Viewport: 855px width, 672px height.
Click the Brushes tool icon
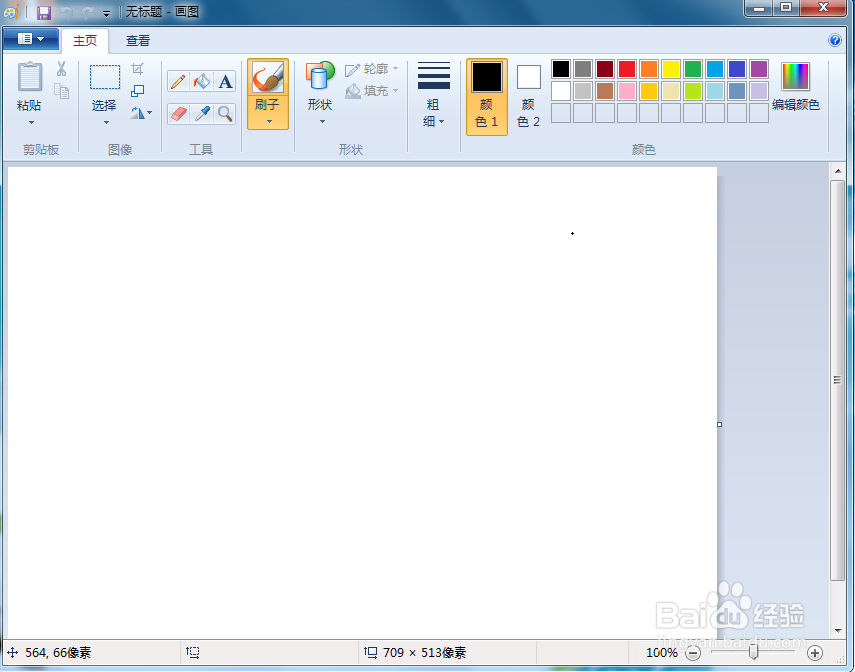[x=268, y=77]
